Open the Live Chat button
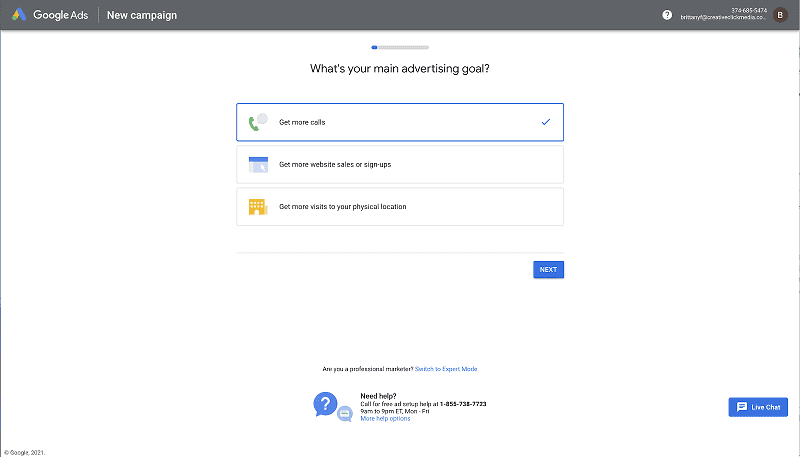800x457 pixels. click(x=758, y=407)
